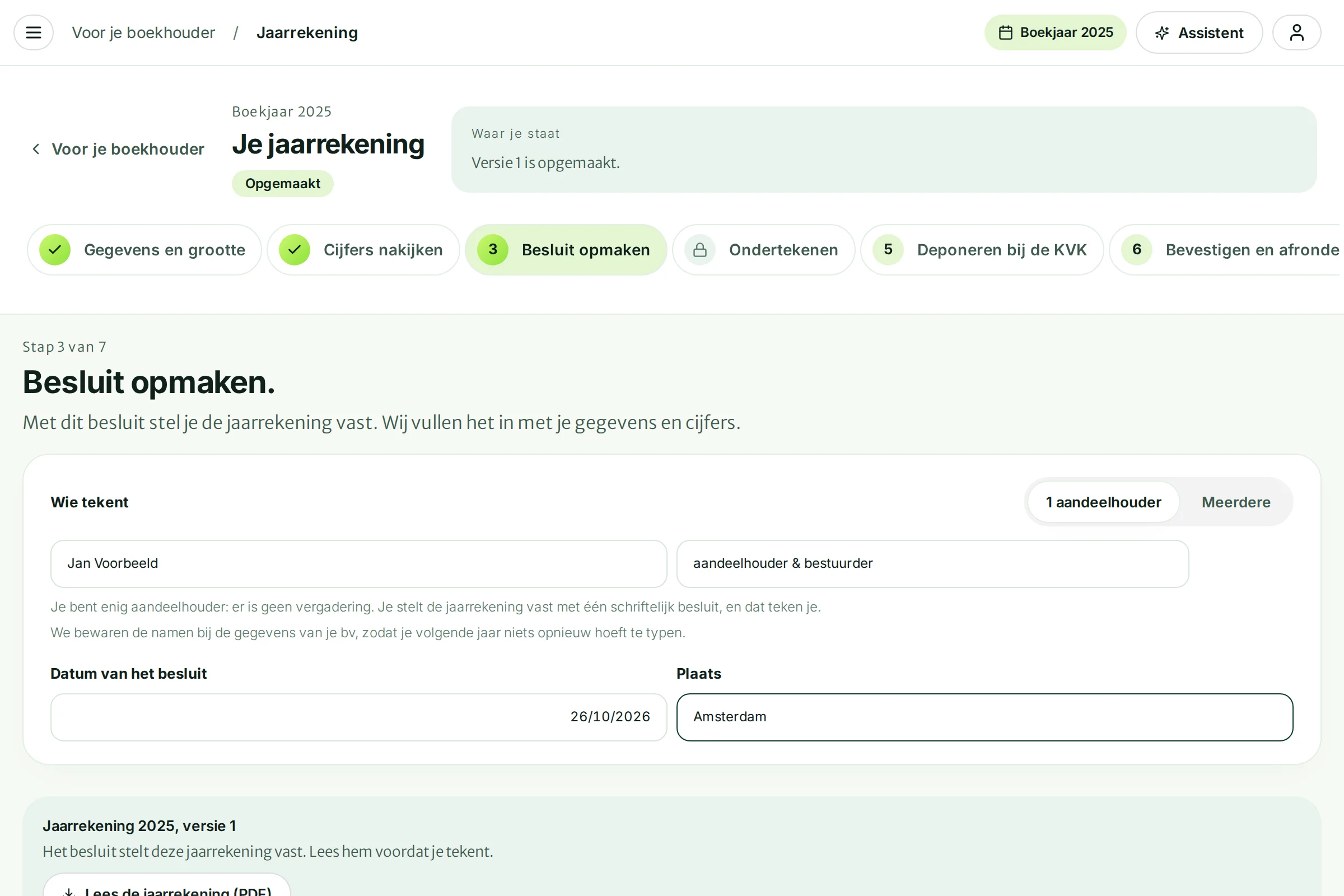Viewport: 1344px width, 896px height.
Task: Open the user profile icon
Action: tap(1296, 32)
